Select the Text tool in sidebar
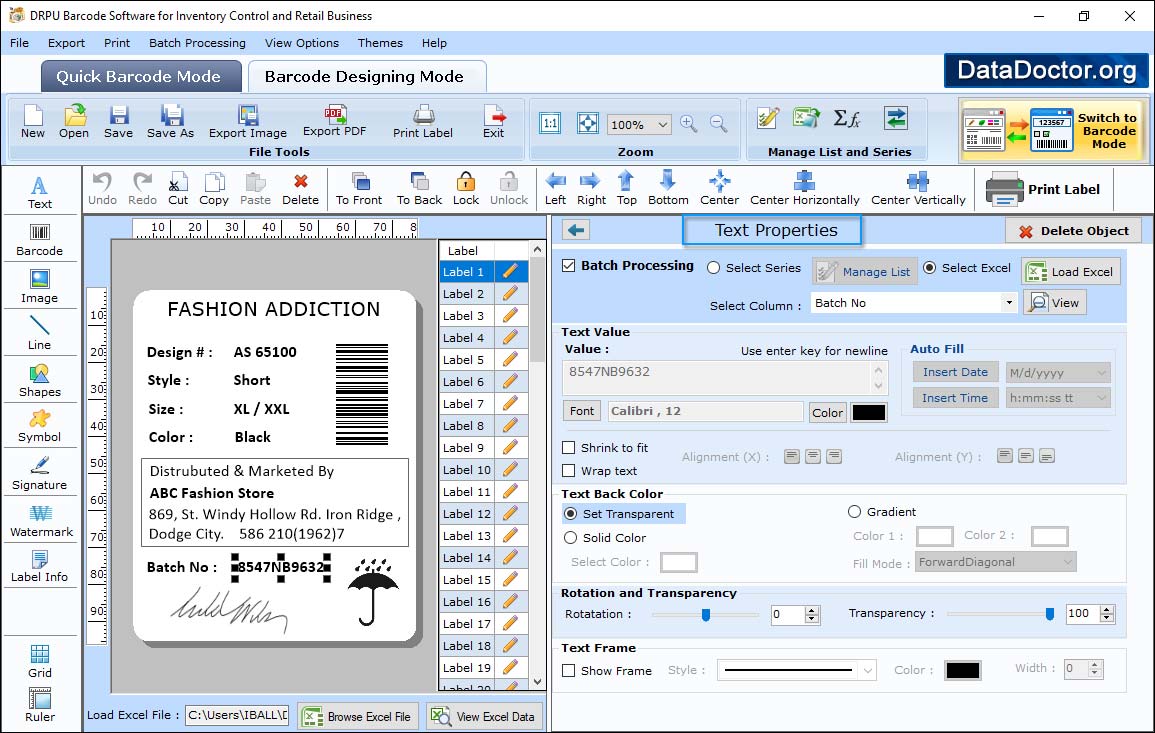 40,192
